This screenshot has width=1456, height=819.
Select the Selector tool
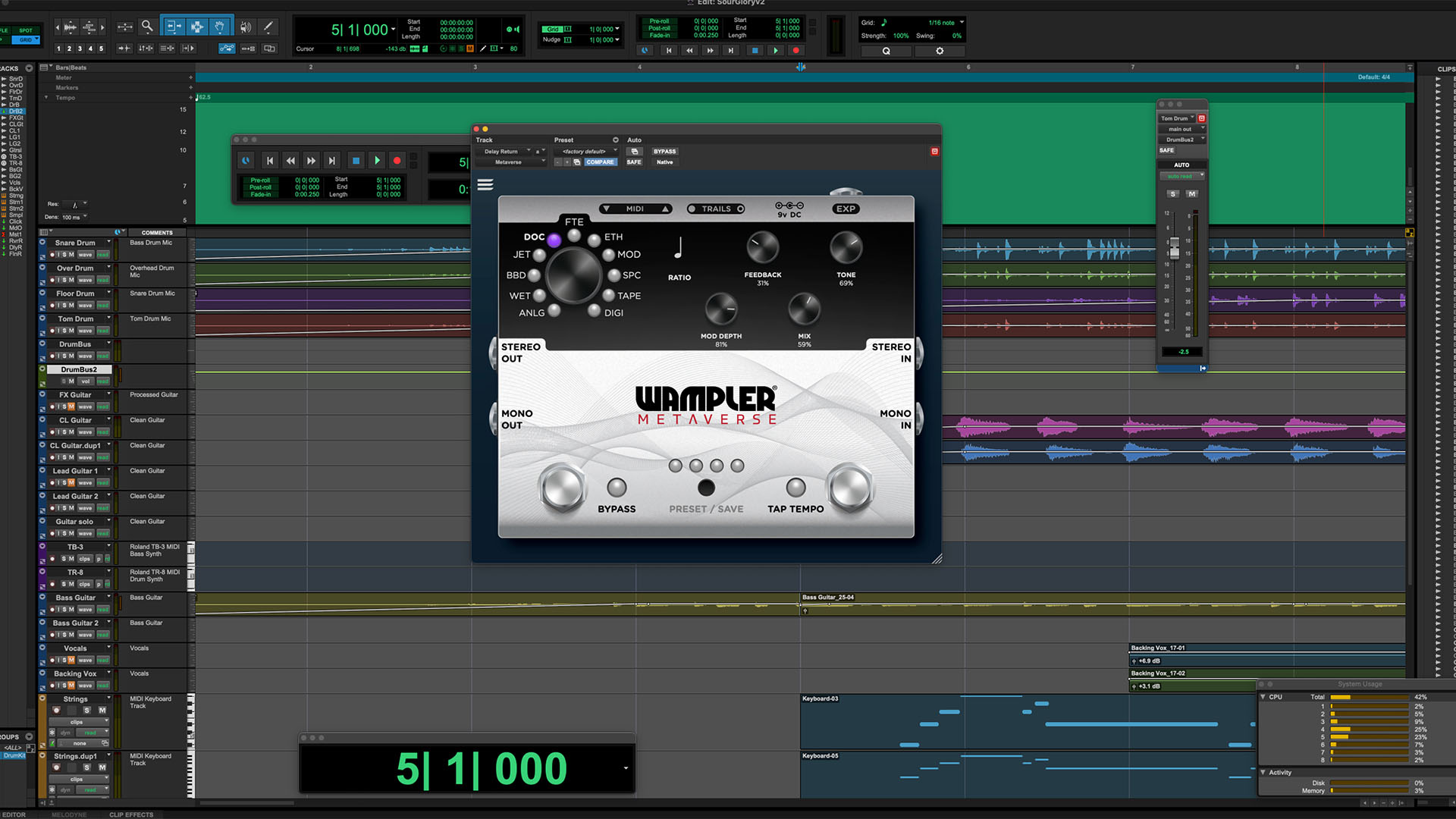click(x=196, y=27)
